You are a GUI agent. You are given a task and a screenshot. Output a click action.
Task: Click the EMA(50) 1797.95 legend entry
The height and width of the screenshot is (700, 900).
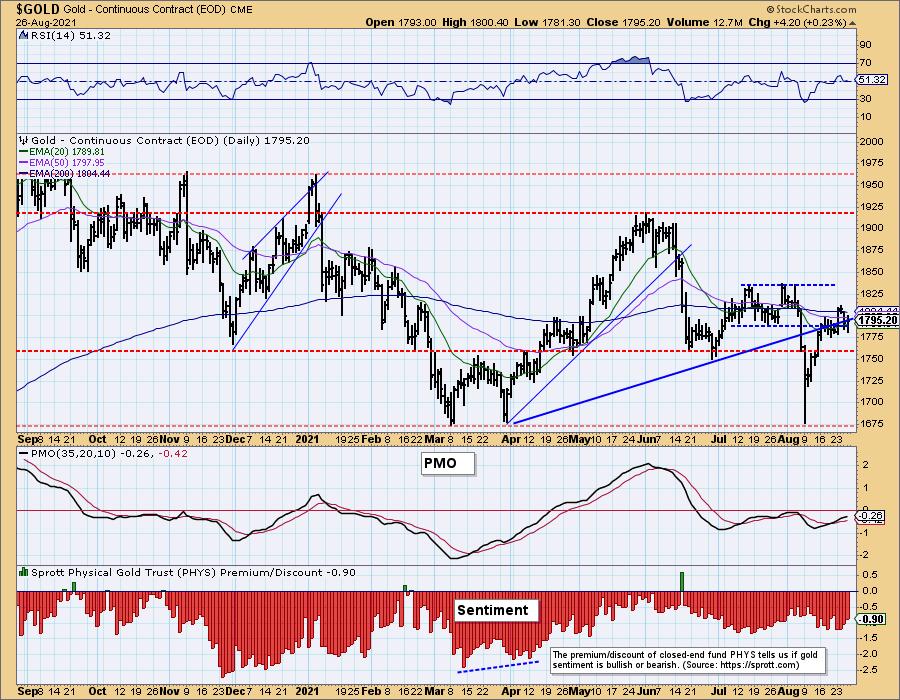coord(63,163)
